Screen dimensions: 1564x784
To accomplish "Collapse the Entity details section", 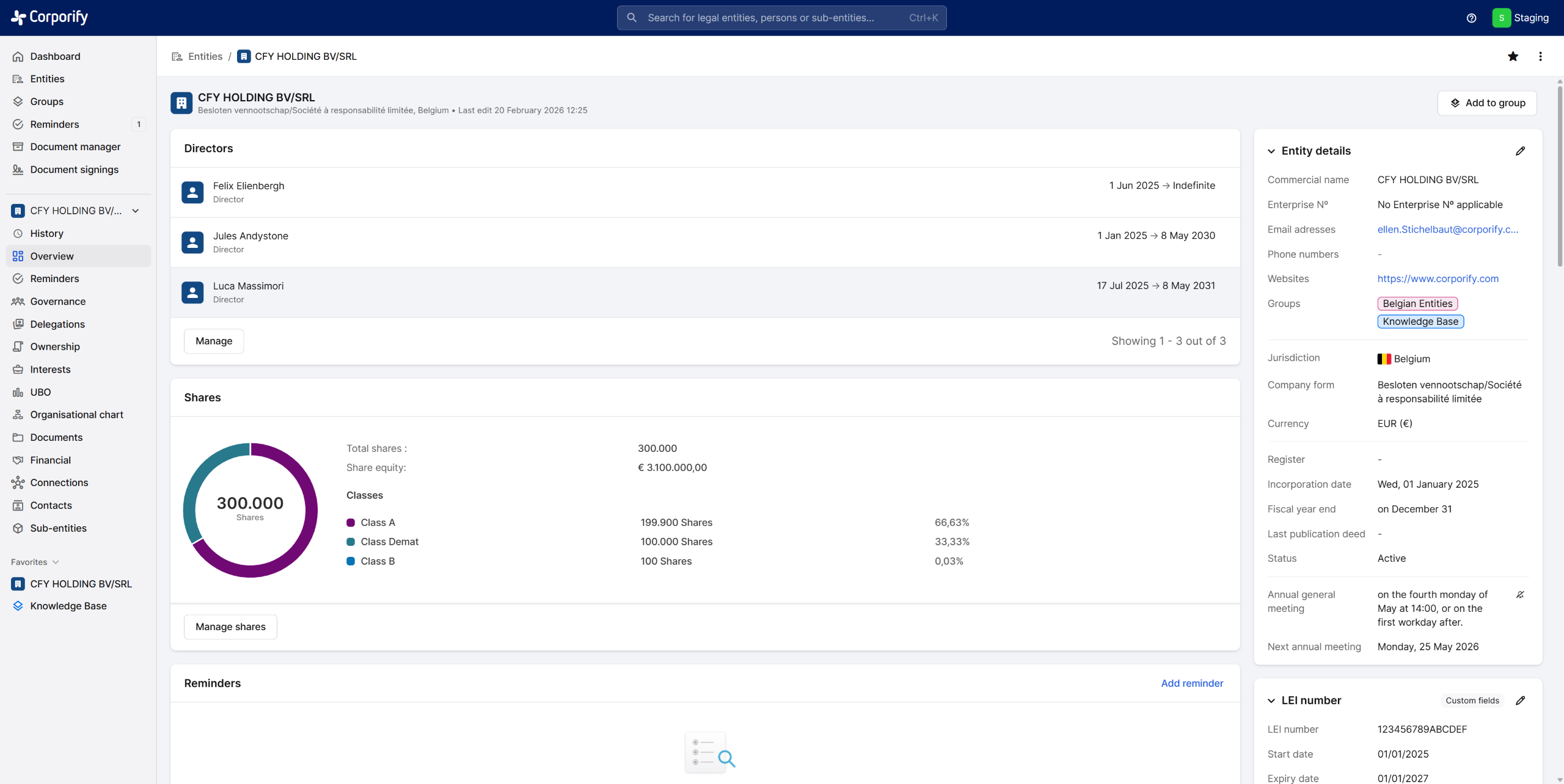I will tap(1271, 151).
